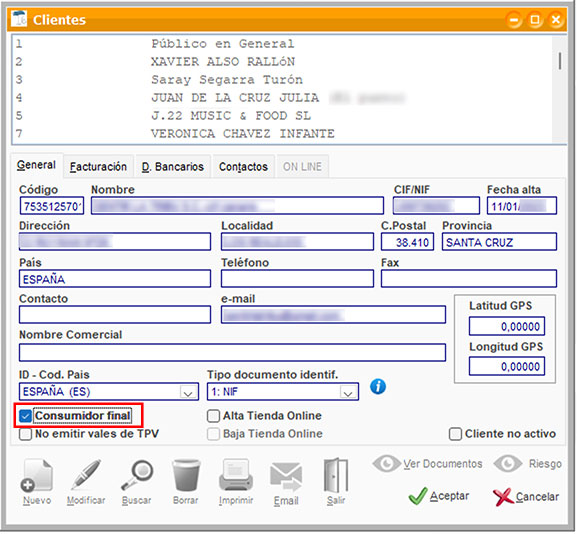Viewport: 577px width, 534px height.
Task: Open the Facturación tab
Action: [98, 167]
